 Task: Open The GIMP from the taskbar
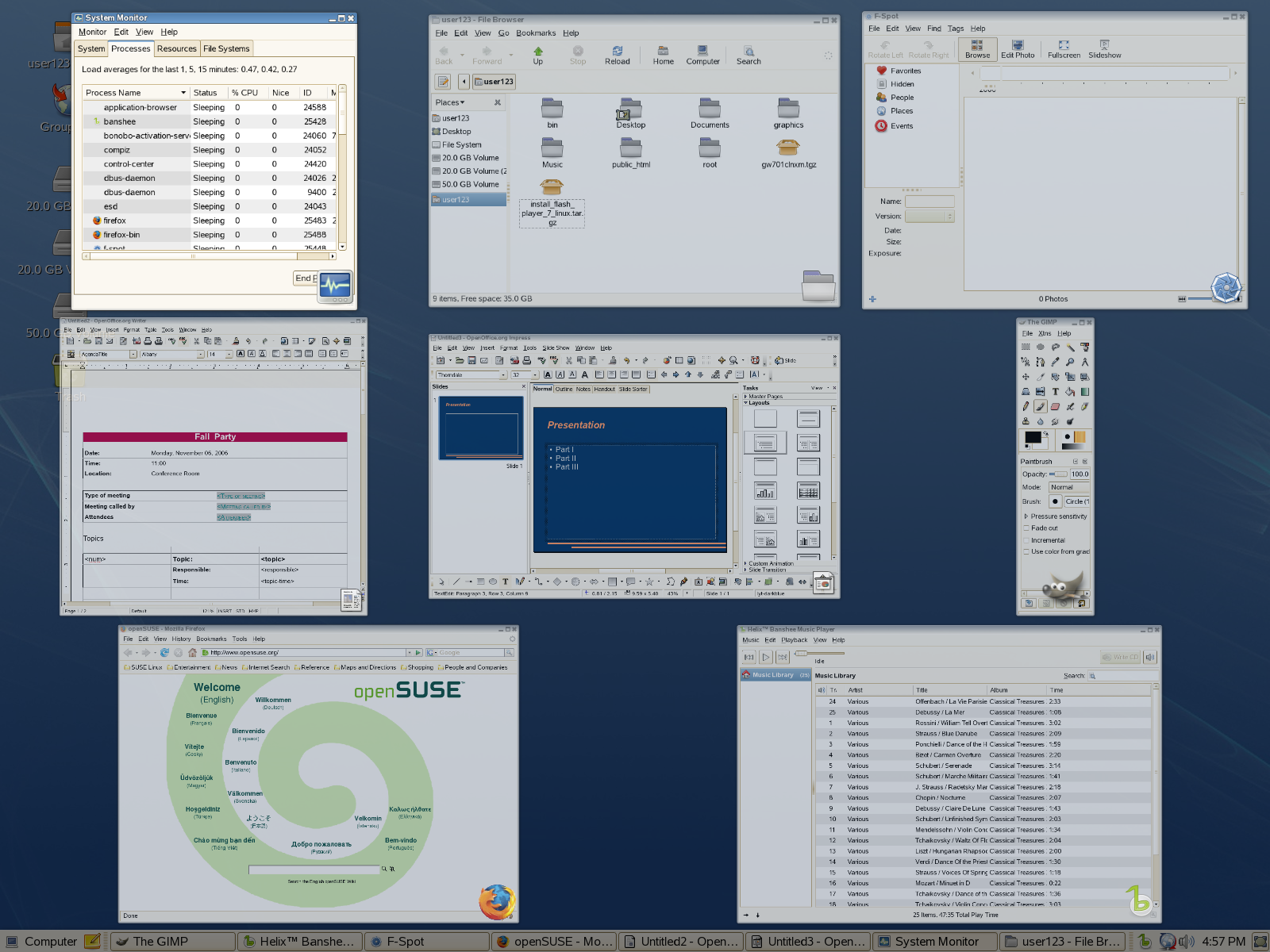pos(172,942)
